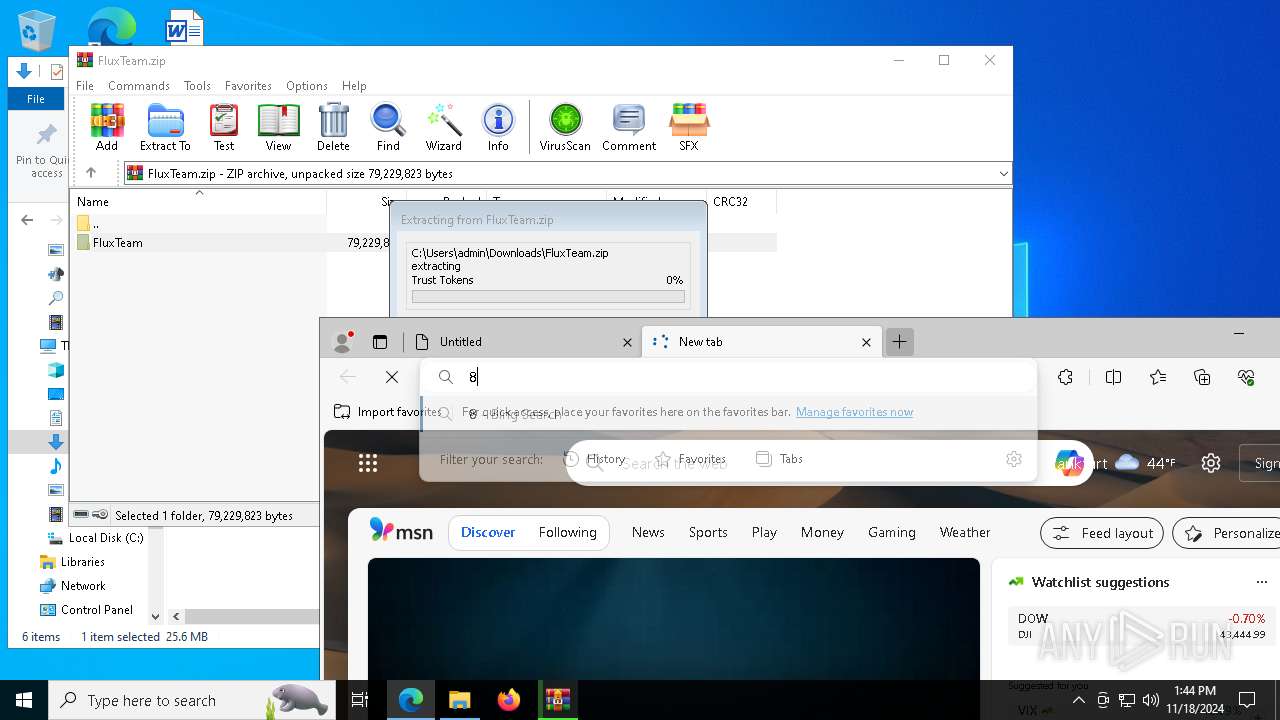The width and height of the screenshot is (1280, 720).
Task: Open a new Edge tab with plus button
Action: [900, 342]
